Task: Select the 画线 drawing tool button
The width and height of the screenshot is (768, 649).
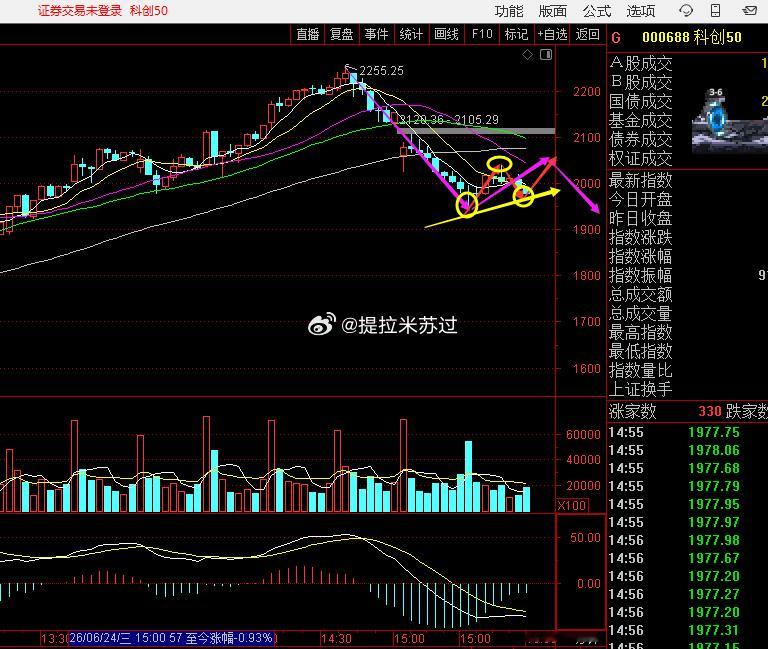Action: click(x=446, y=34)
